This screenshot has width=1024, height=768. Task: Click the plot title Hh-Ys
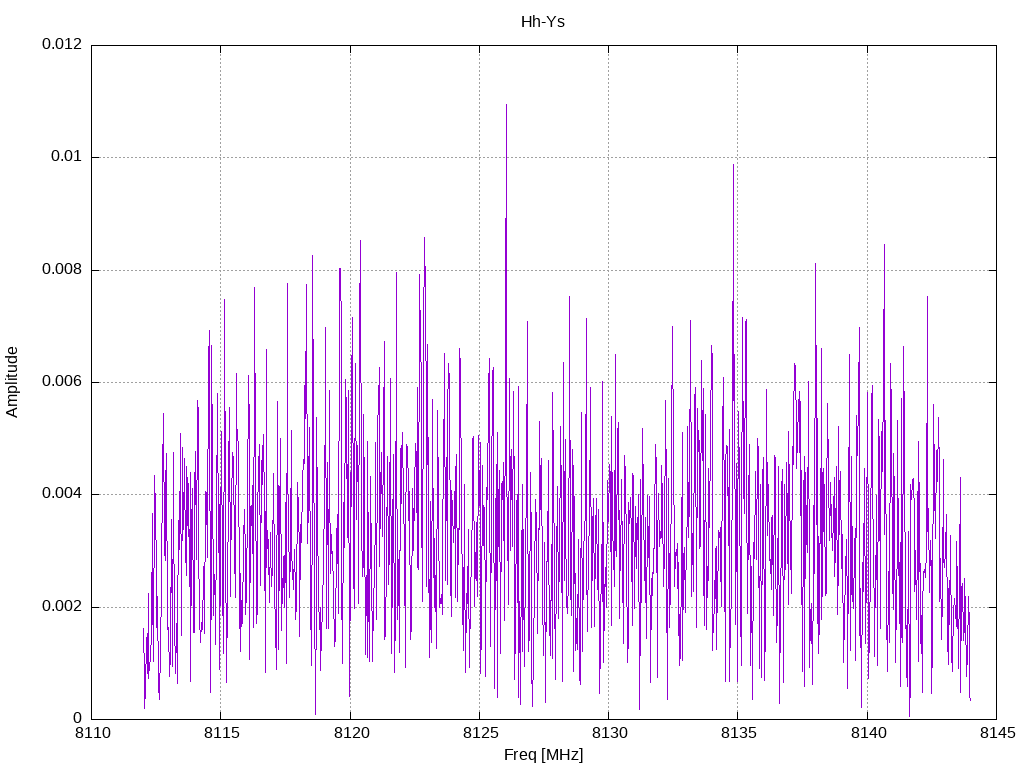[543, 22]
